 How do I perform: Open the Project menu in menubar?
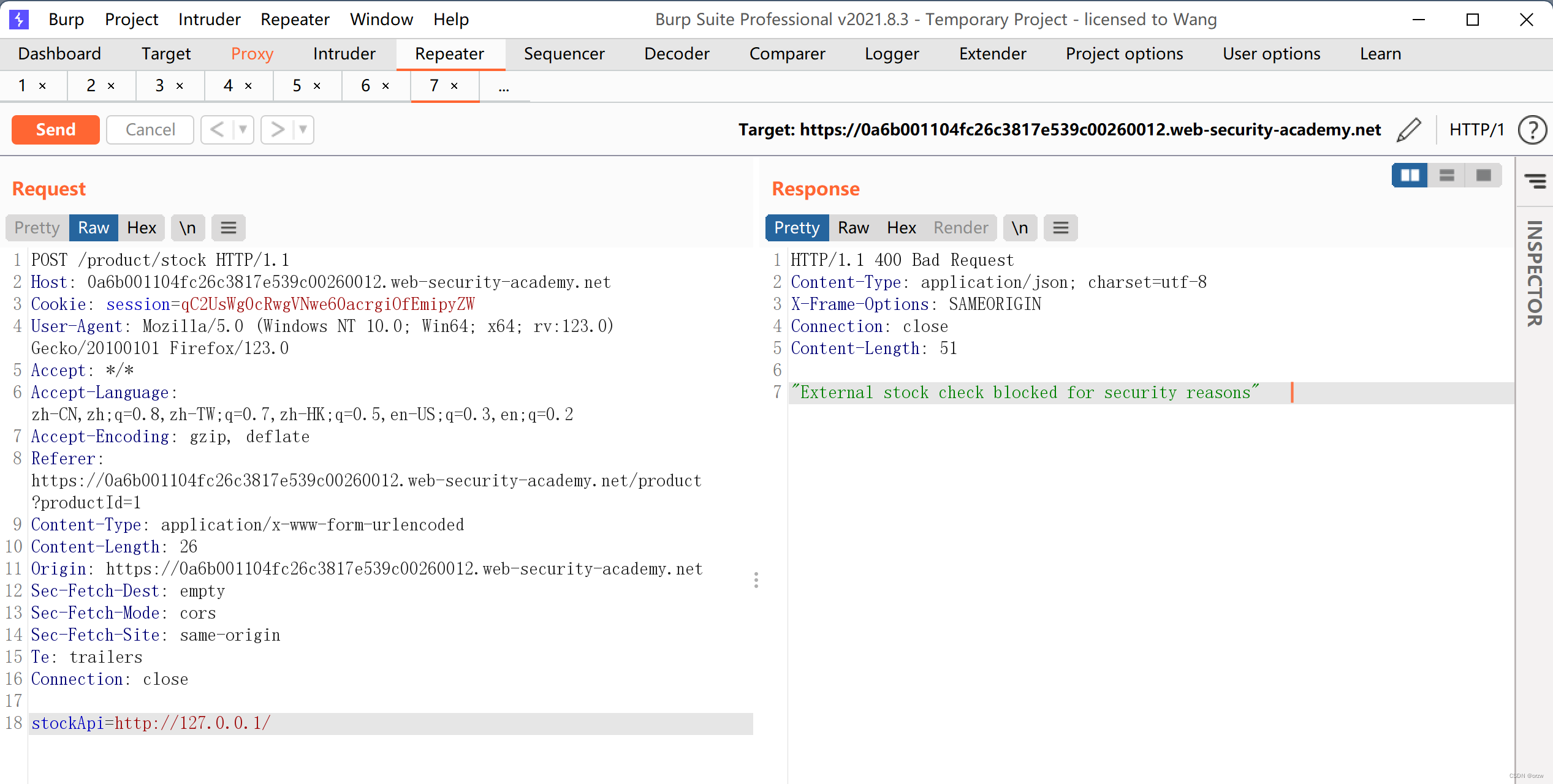[x=131, y=20]
